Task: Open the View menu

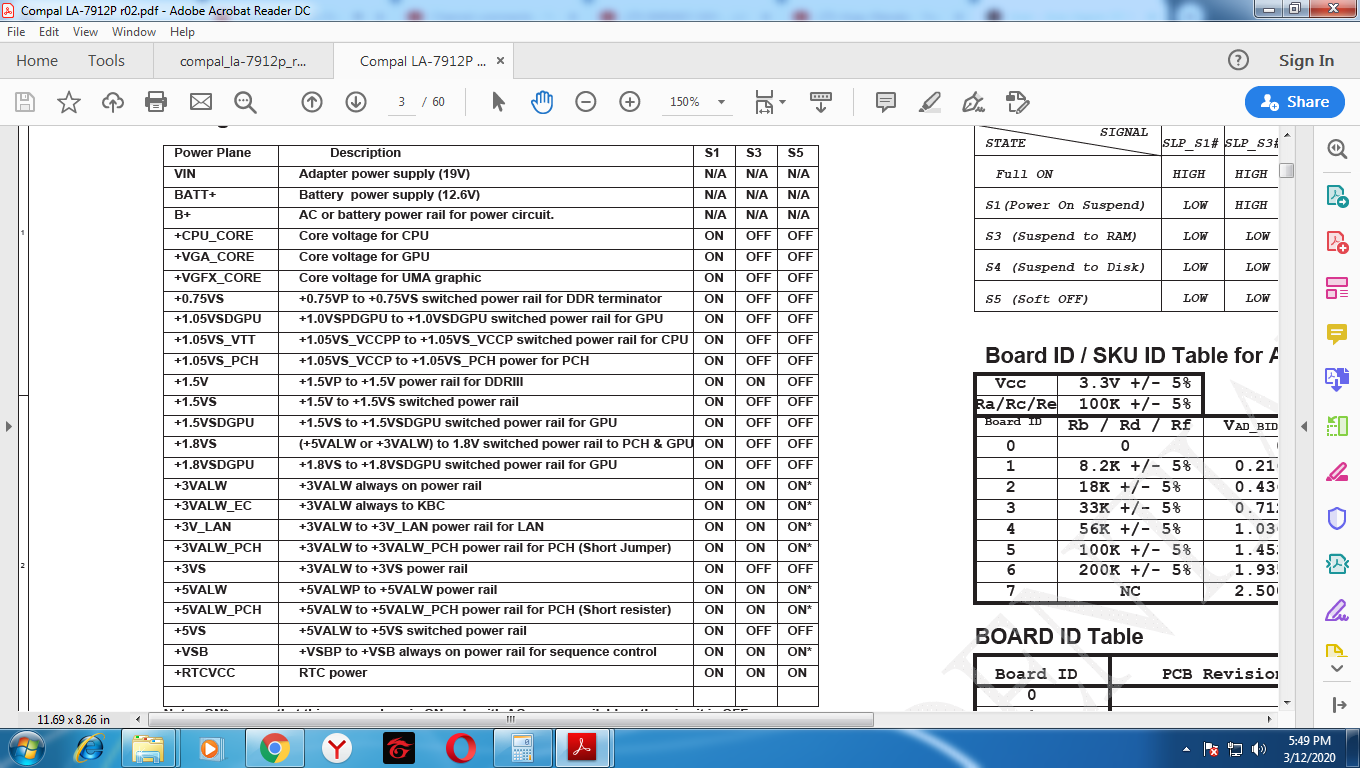Action: pos(86,32)
